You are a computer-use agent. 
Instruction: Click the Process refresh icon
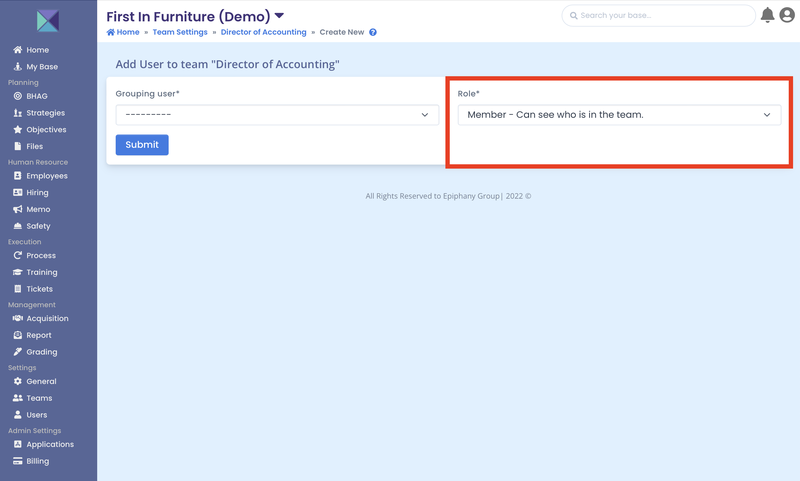17,255
